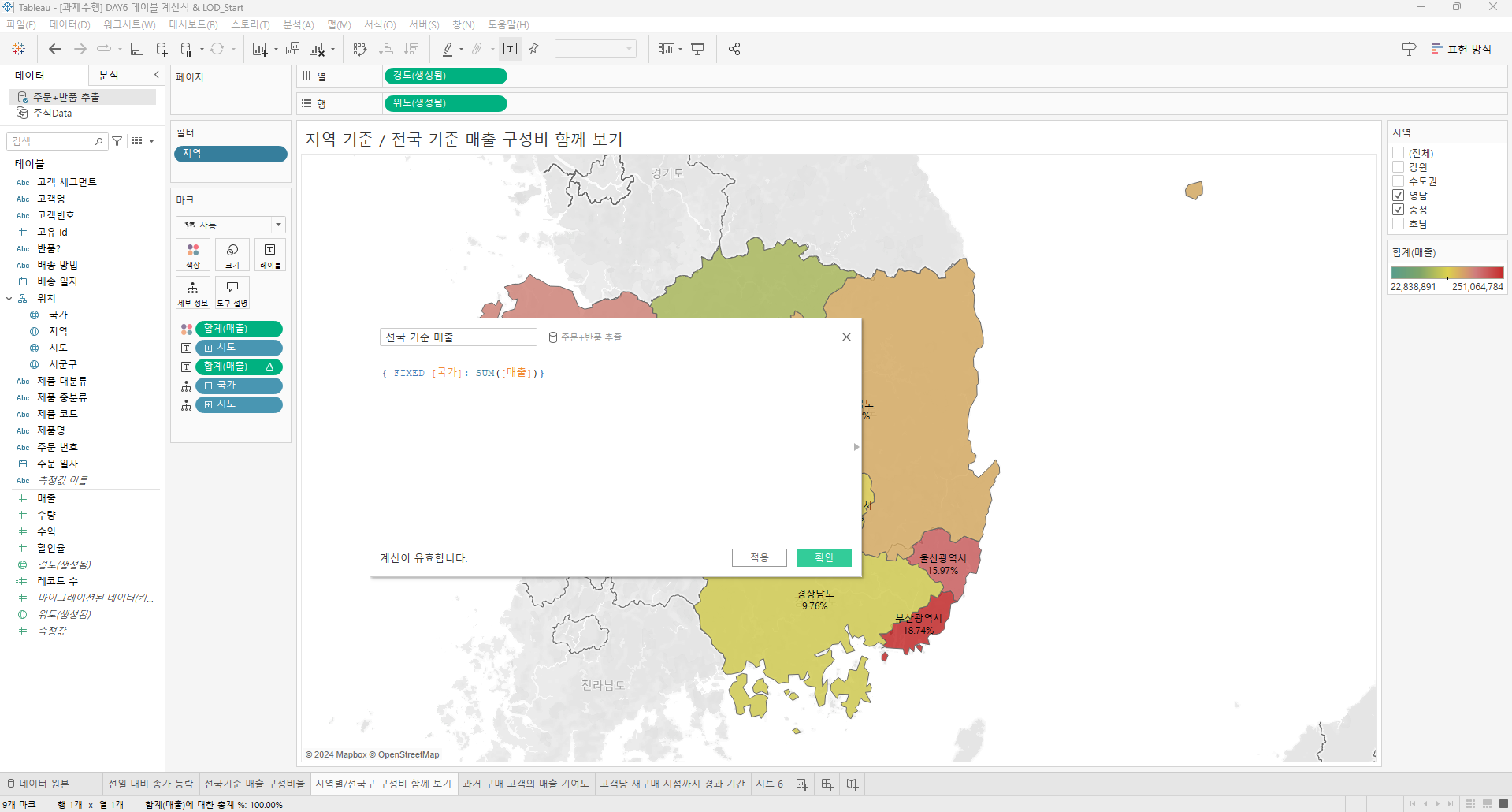Screen dimensions: 1512x812
Task: Click the 합계(매출) color legend gradient
Action: click(x=1447, y=273)
